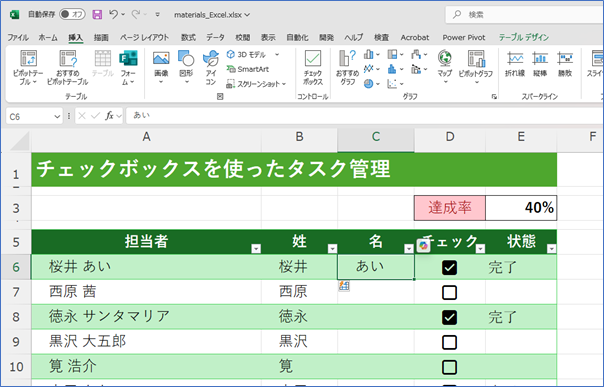Click the Save icon in title bar
Image resolution: width=604 pixels, height=387 pixels.
97,15
